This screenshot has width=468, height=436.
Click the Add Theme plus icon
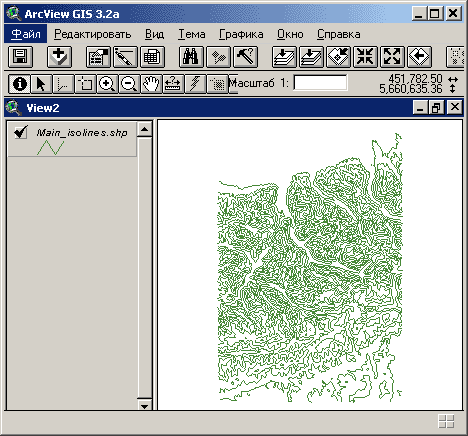(59, 57)
